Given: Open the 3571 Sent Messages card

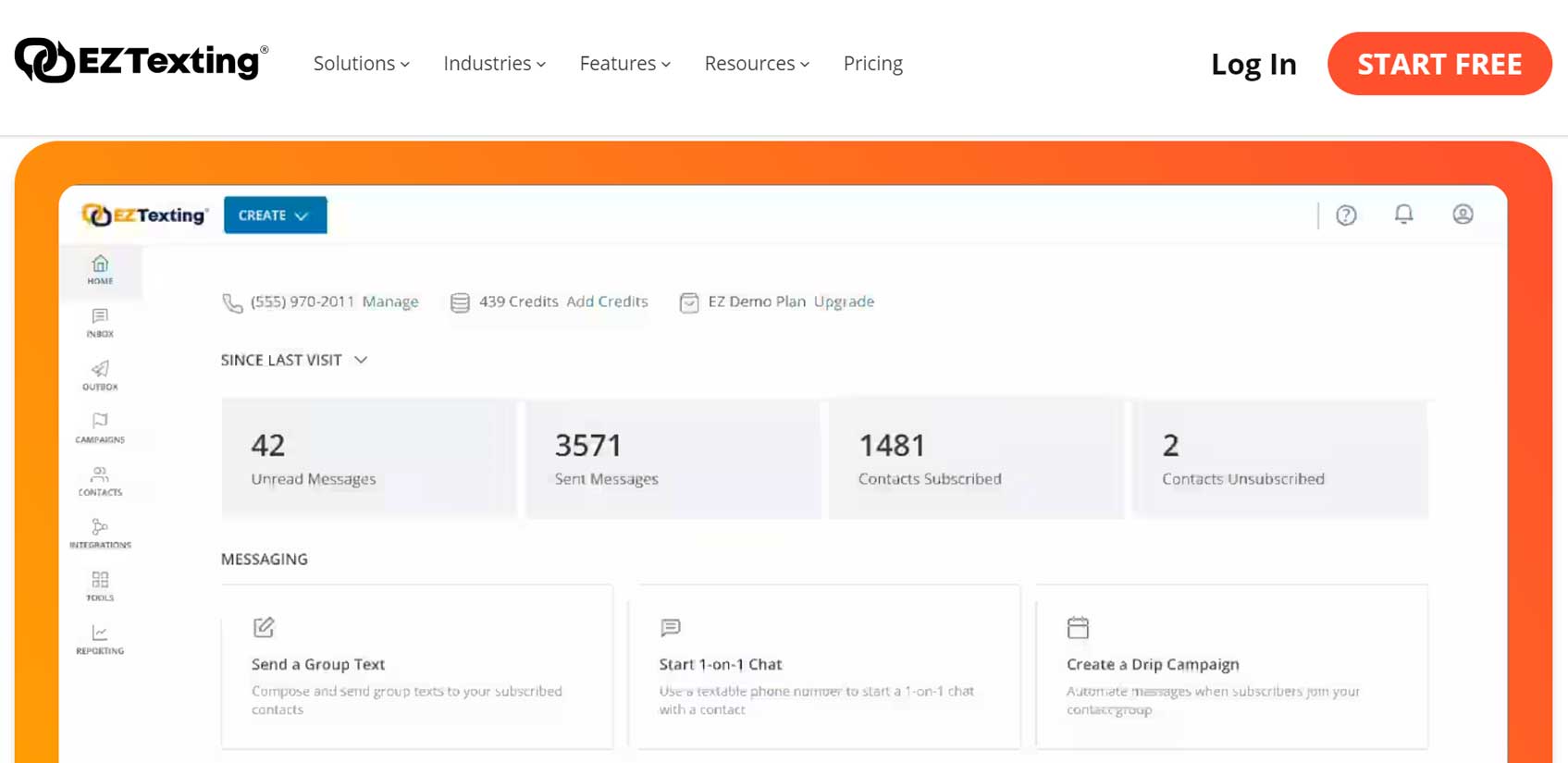Looking at the screenshot, I should point(673,459).
